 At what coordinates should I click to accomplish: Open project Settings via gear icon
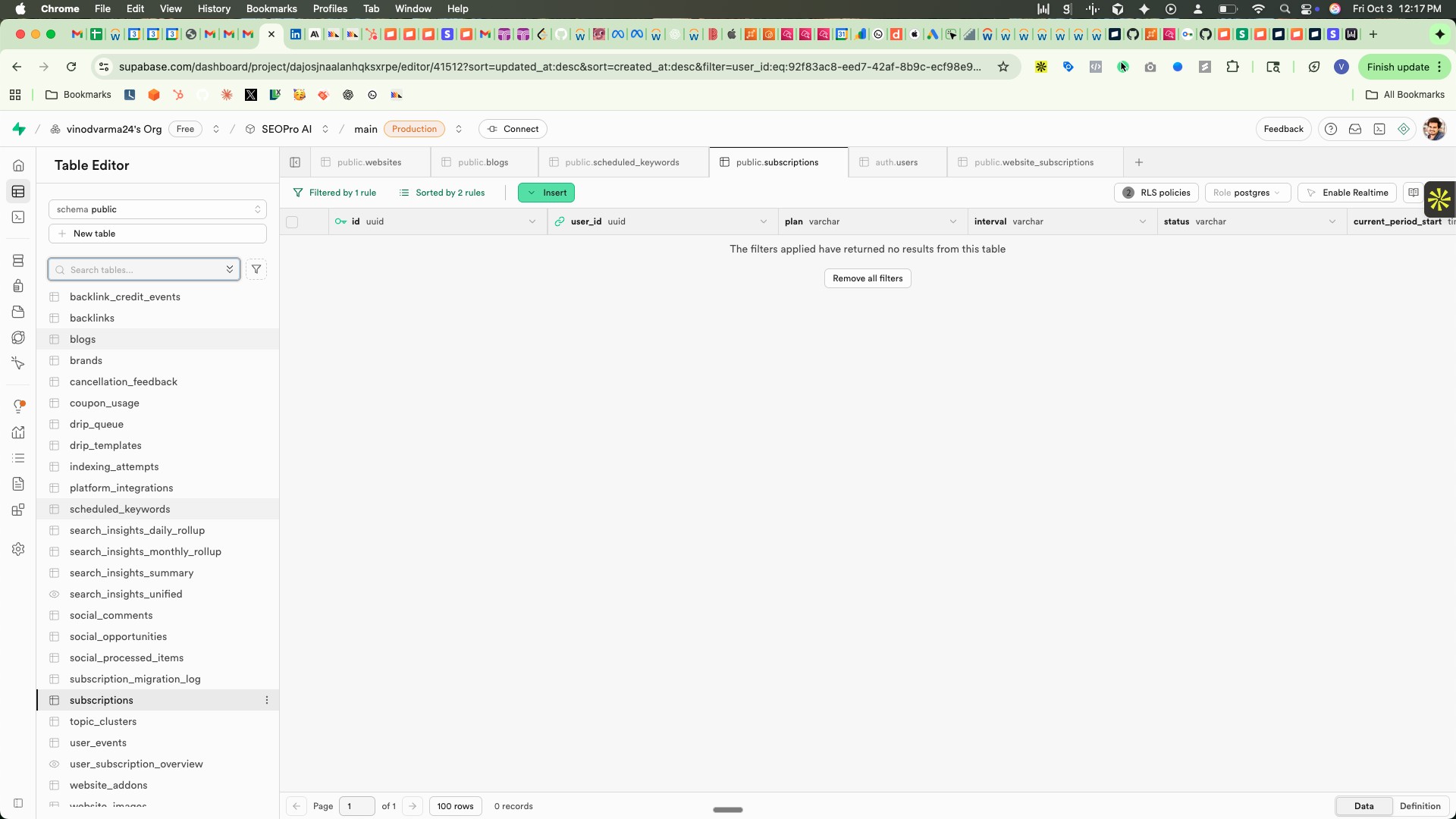tap(18, 549)
